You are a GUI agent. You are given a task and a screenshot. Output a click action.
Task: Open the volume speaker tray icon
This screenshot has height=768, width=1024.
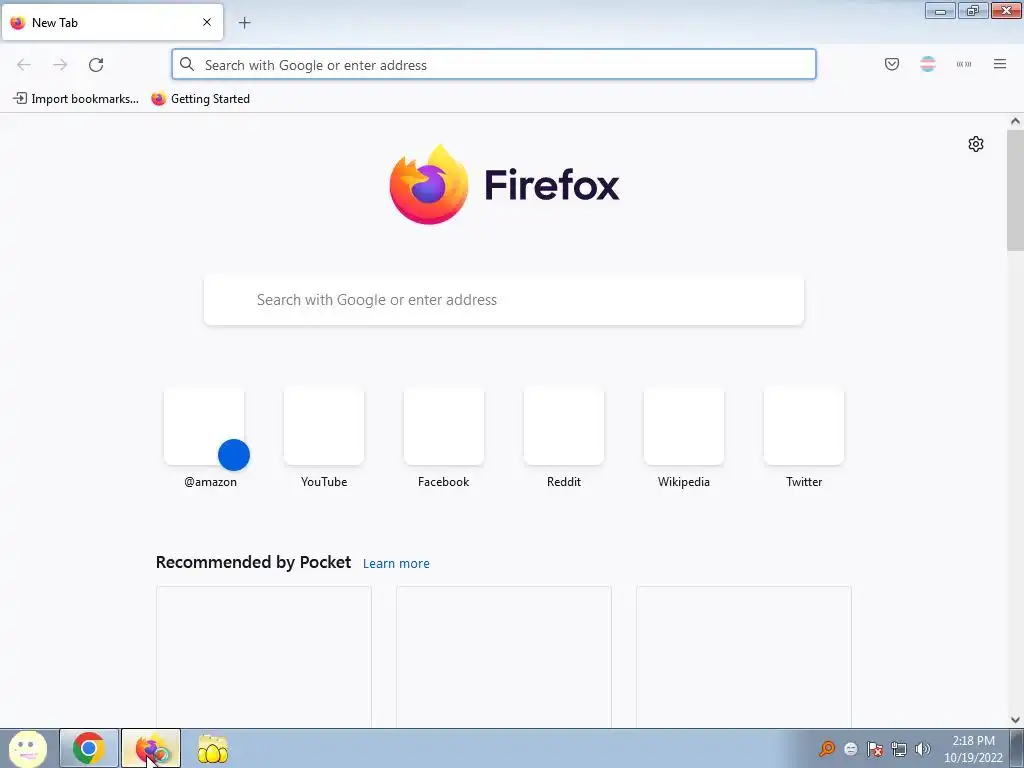(923, 748)
